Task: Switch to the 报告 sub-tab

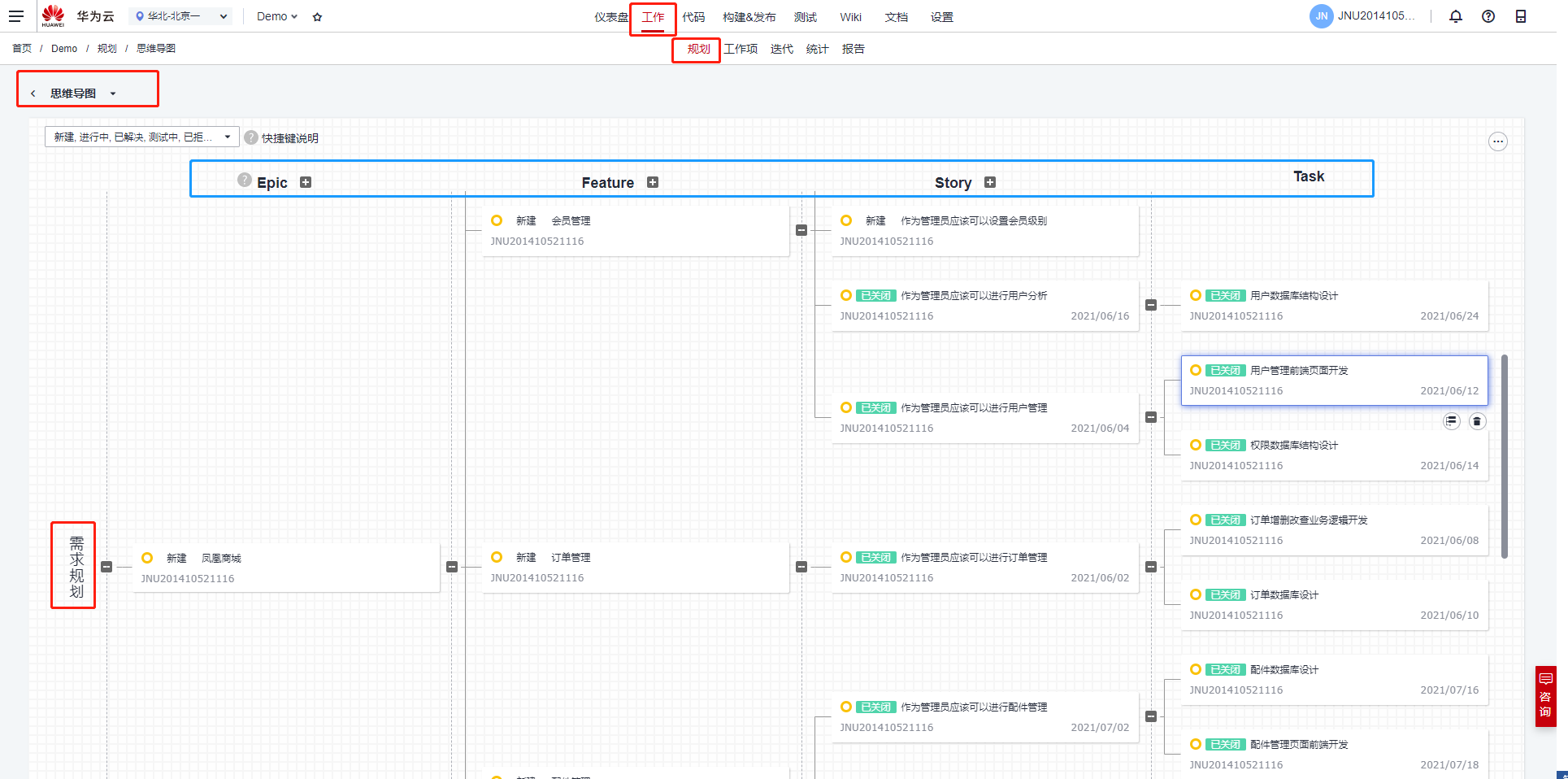Action: point(853,49)
